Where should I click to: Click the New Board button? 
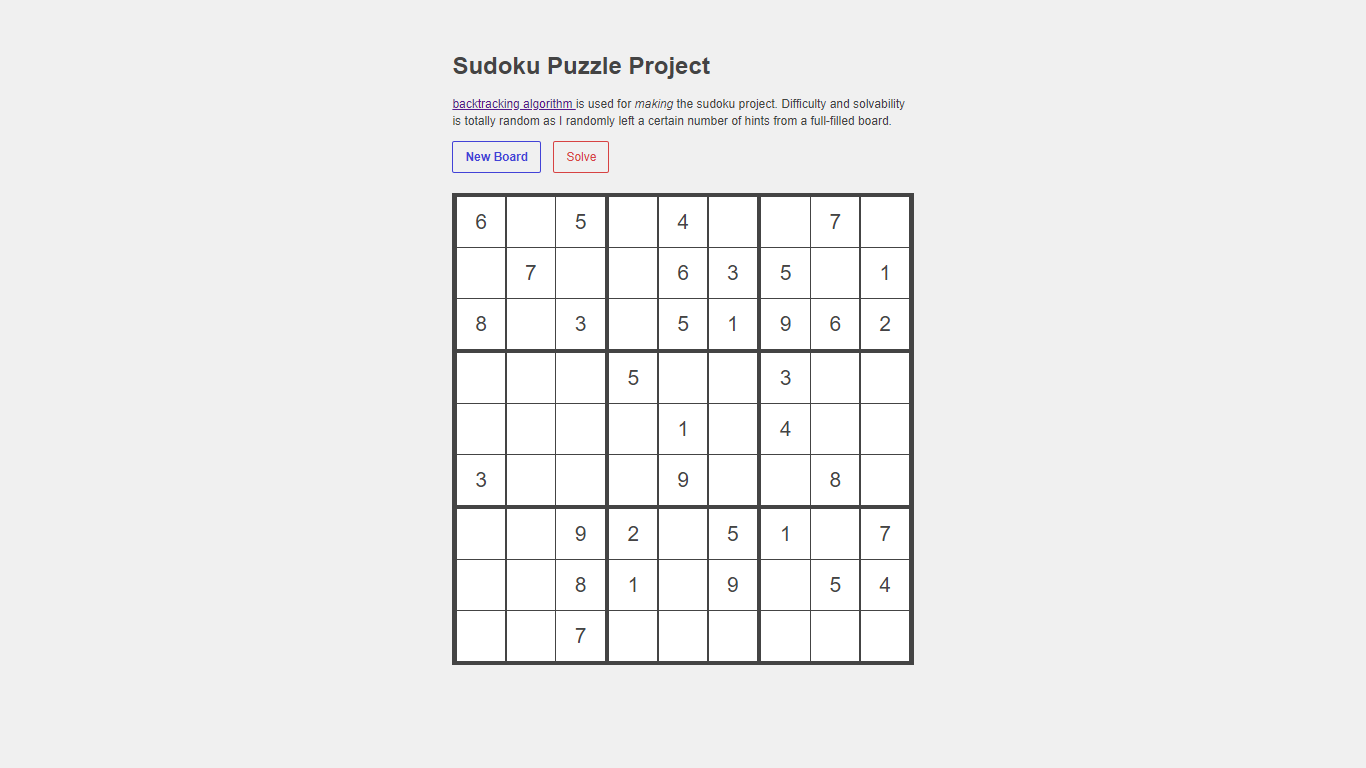(x=496, y=157)
